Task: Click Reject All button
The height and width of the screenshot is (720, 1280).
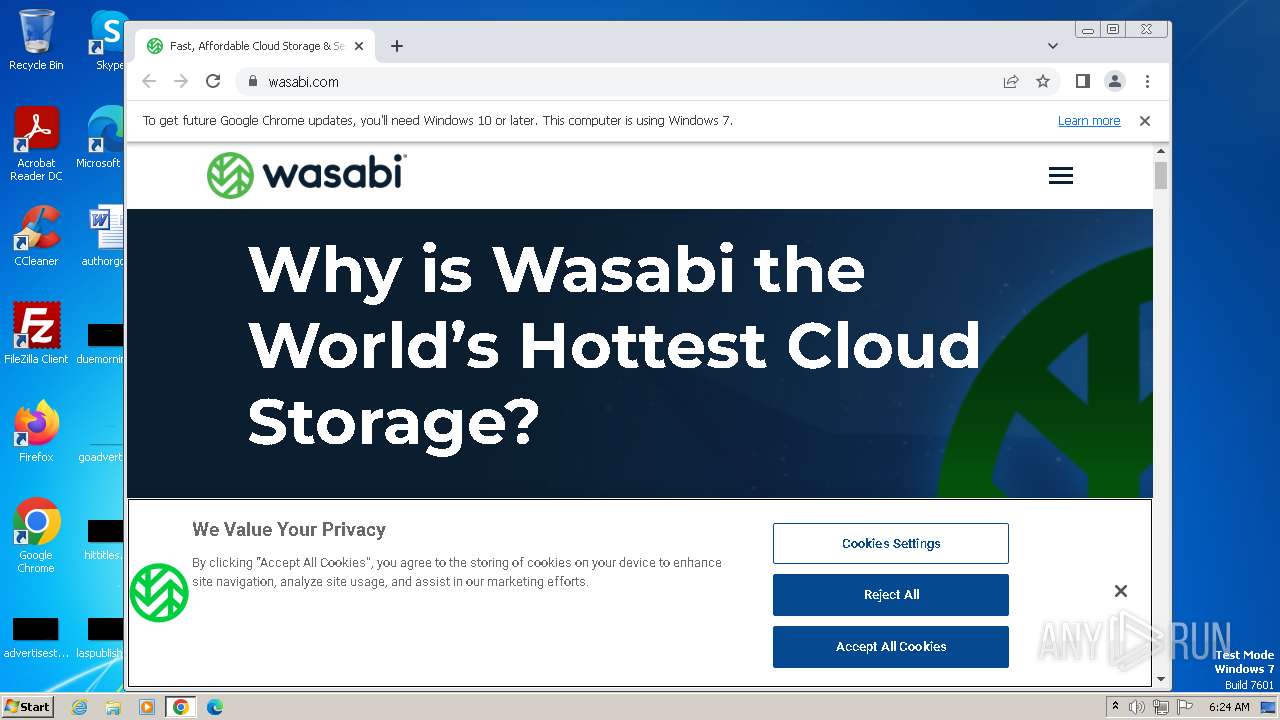Action: (x=890, y=595)
